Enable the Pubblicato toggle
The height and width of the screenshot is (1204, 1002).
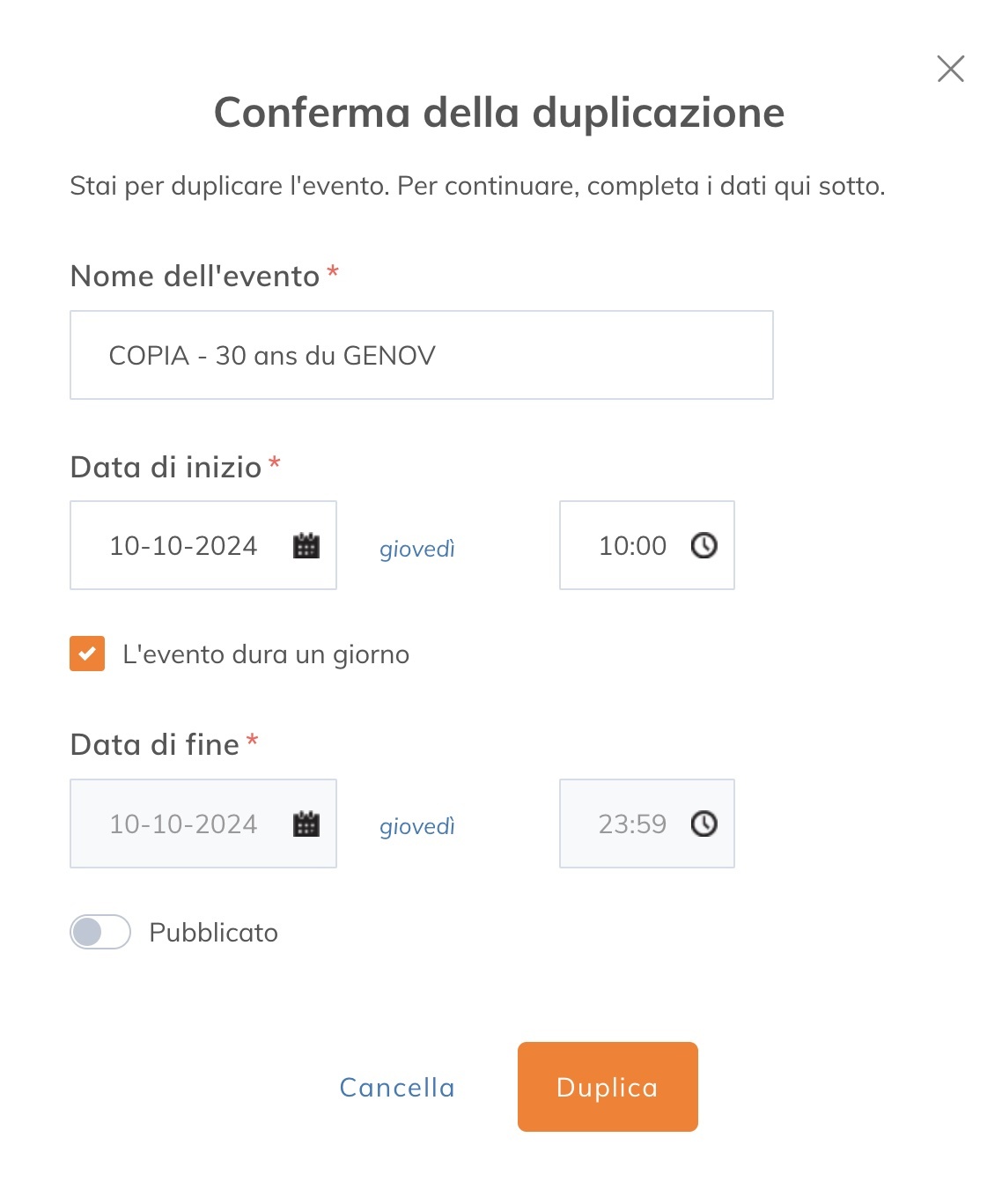pos(99,932)
